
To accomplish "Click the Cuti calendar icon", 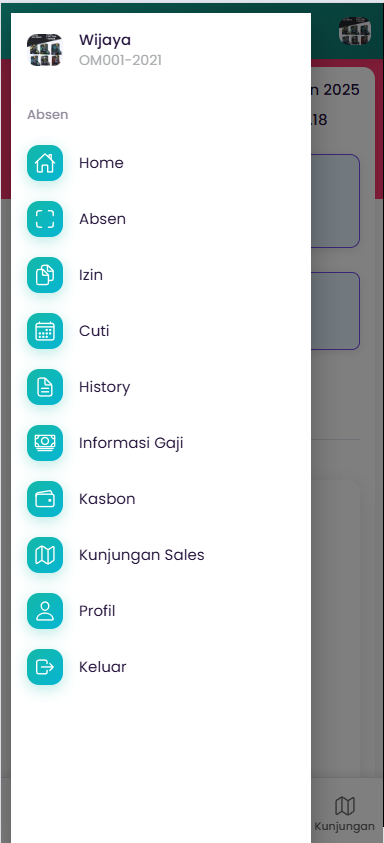I will 45,331.
